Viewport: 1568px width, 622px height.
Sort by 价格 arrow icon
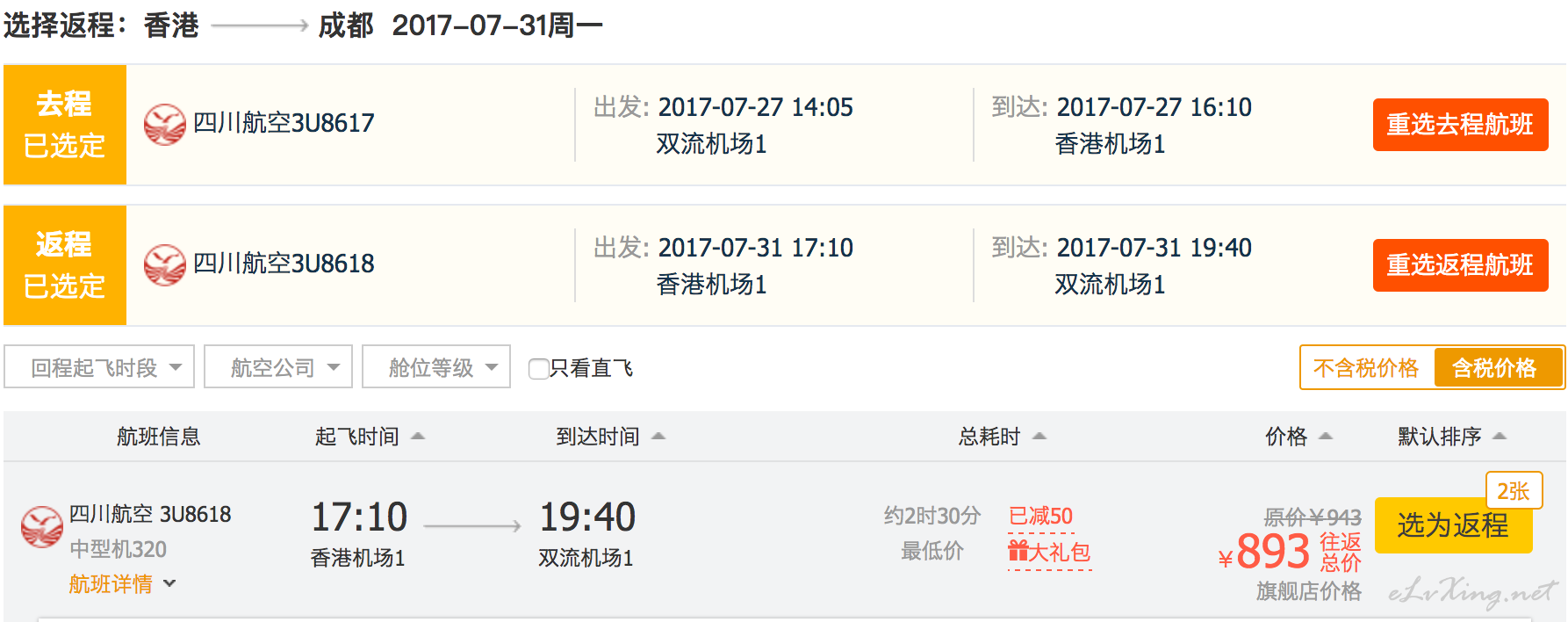point(1326,436)
